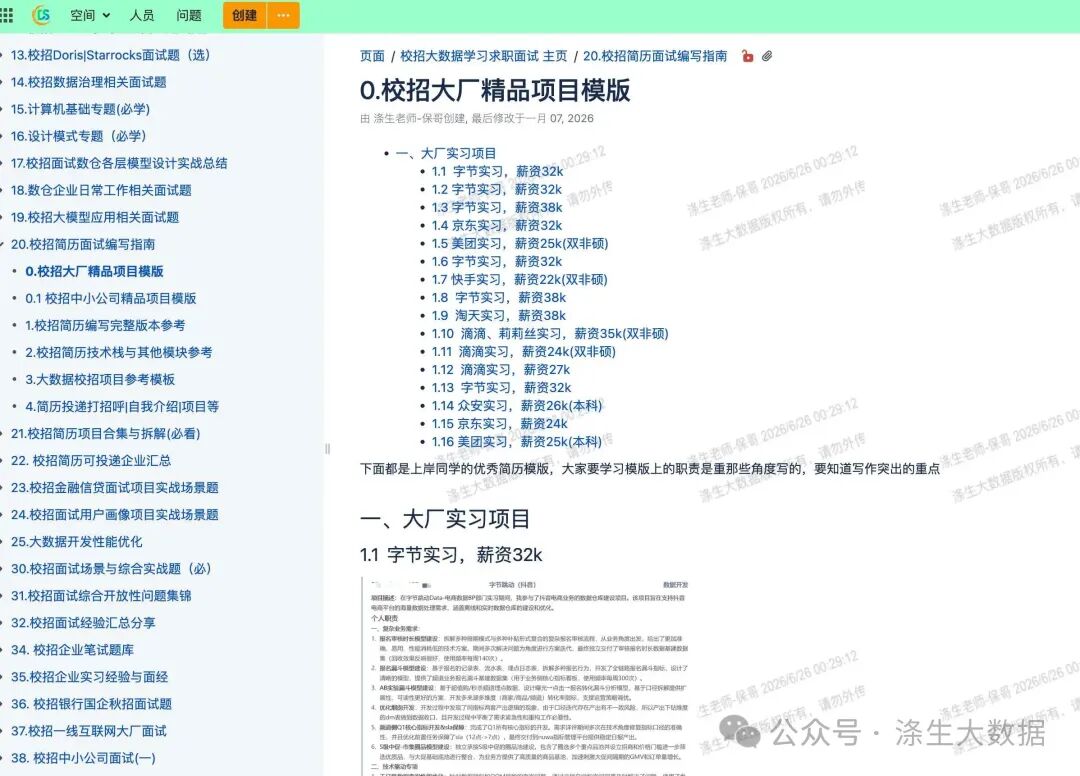This screenshot has width=1080, height=776.
Task: Open 18.数仓企业日常工作相关面试题
Action: click(x=101, y=190)
